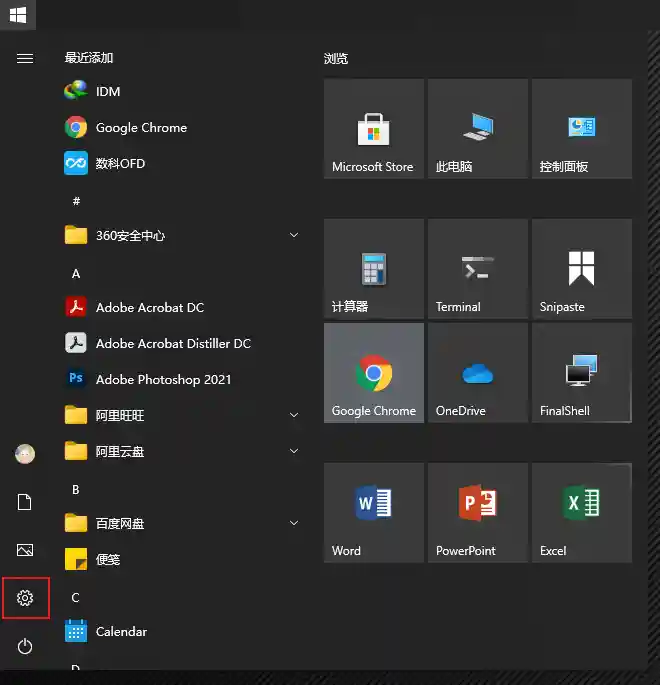The image size is (660, 685).
Task: Click the A alphabet index header
Action: (x=76, y=274)
